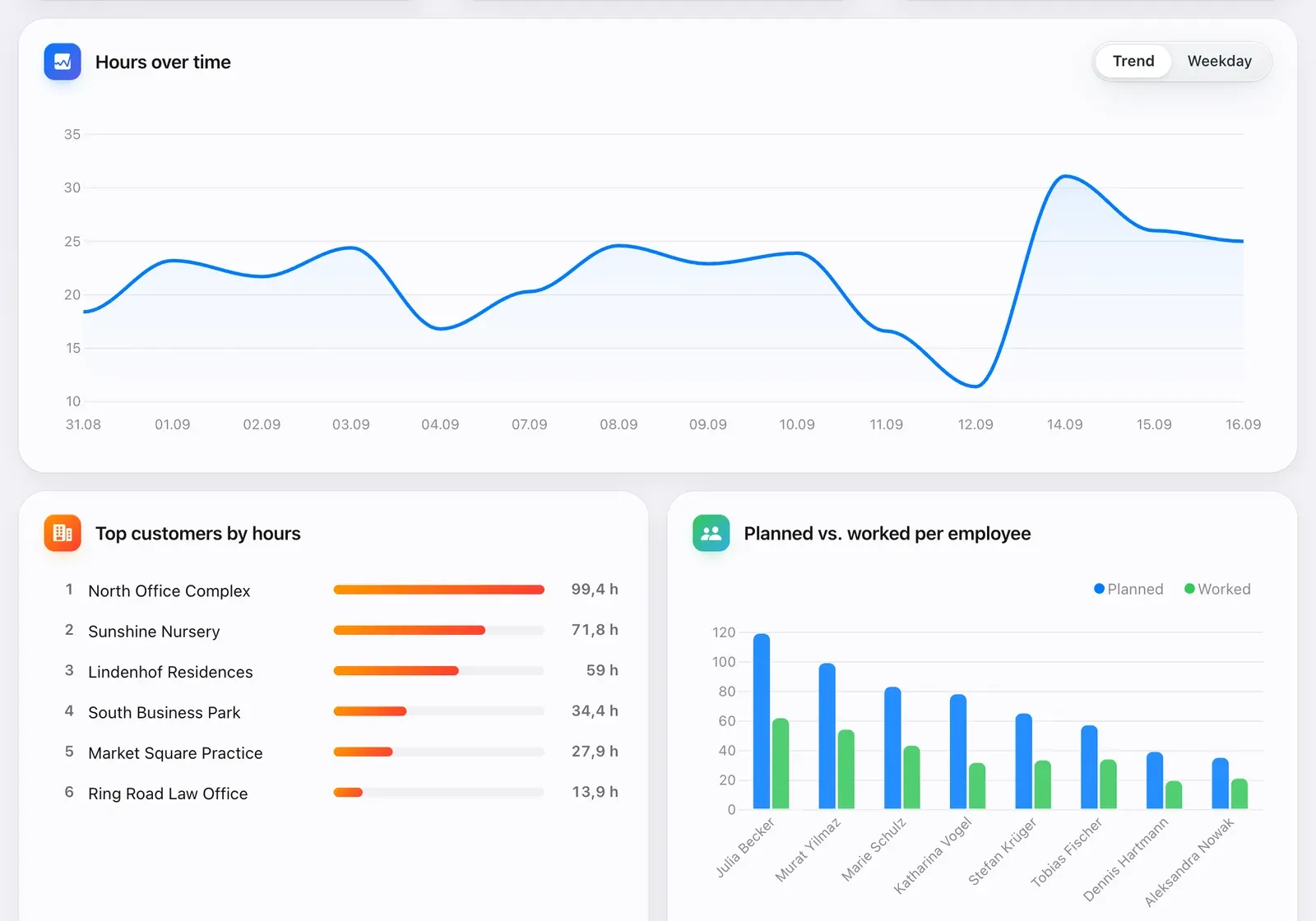Click the 14.09 date on the axis
1316x921 pixels.
pos(1064,424)
